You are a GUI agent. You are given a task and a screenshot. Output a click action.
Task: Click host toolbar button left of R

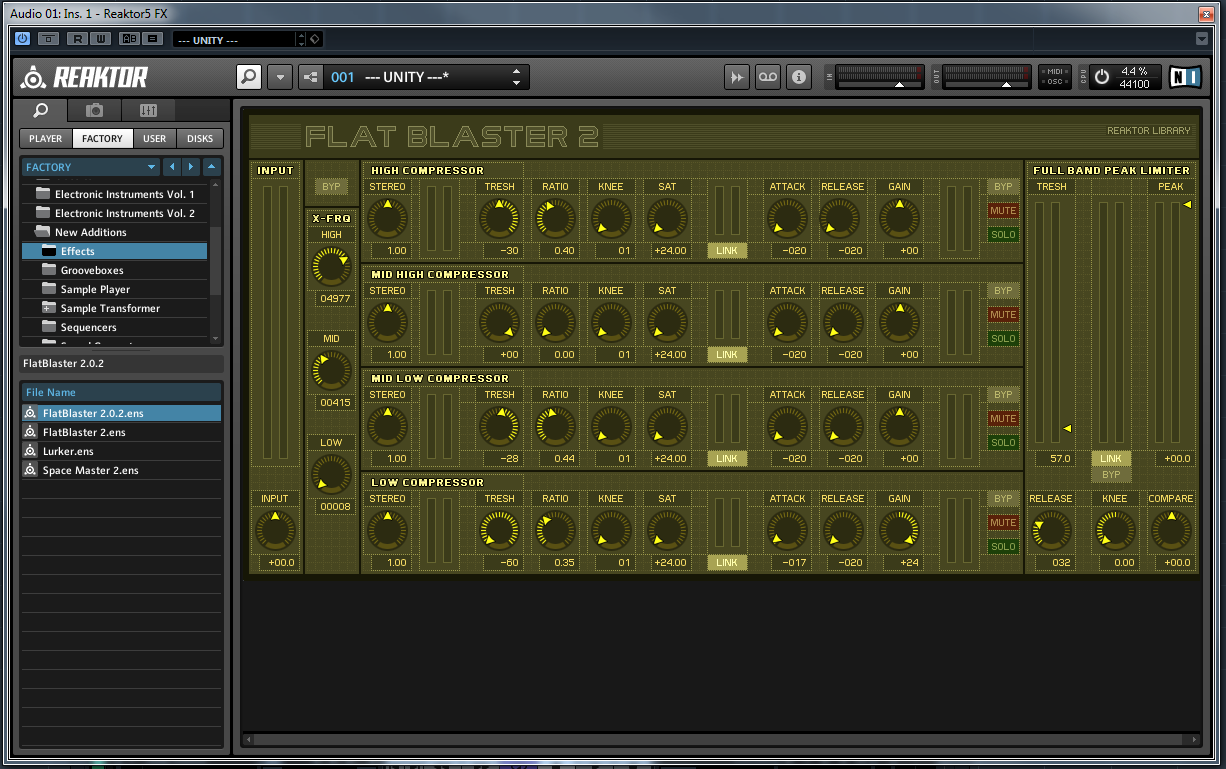[49, 39]
